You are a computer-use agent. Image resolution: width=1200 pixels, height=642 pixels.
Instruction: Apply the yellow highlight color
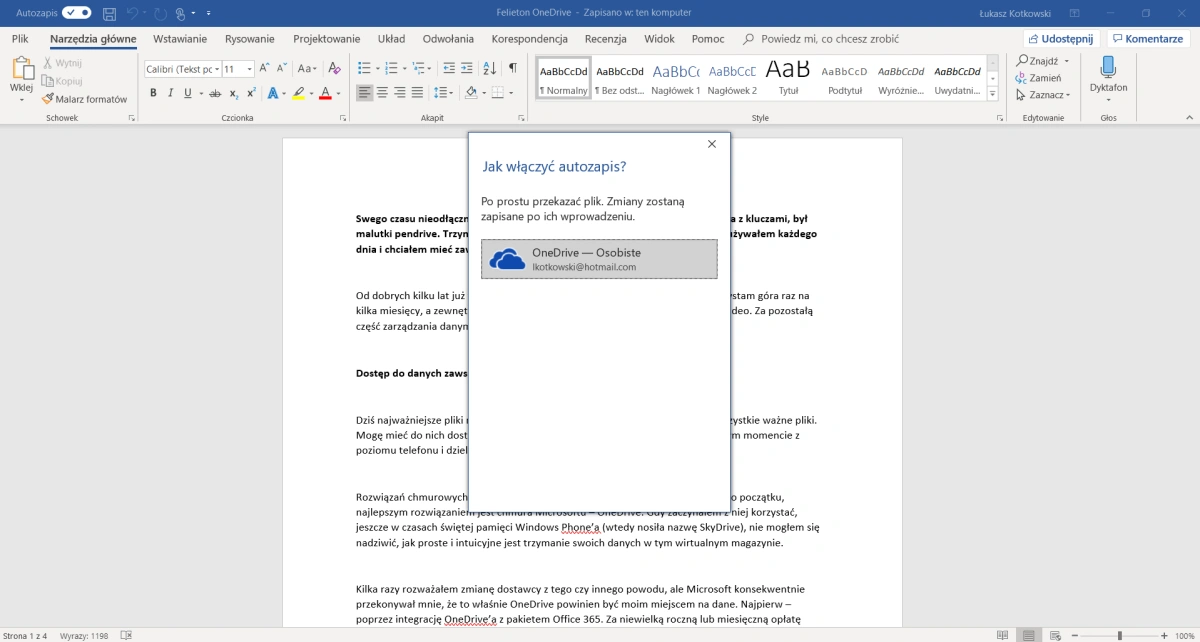click(297, 93)
